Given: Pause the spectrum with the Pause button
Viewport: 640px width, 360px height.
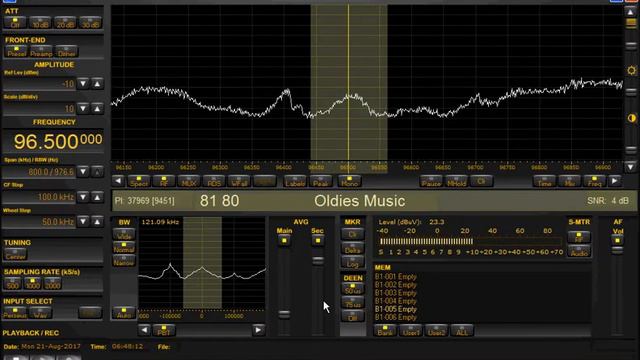Looking at the screenshot, I should (x=431, y=181).
